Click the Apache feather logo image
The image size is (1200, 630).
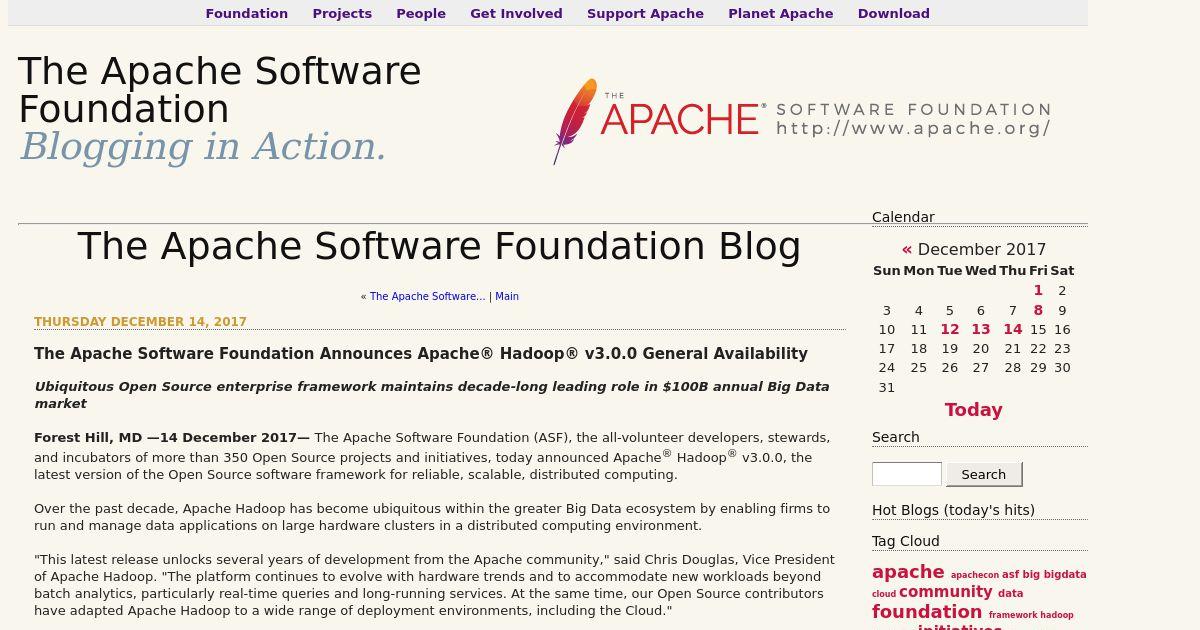802,121
